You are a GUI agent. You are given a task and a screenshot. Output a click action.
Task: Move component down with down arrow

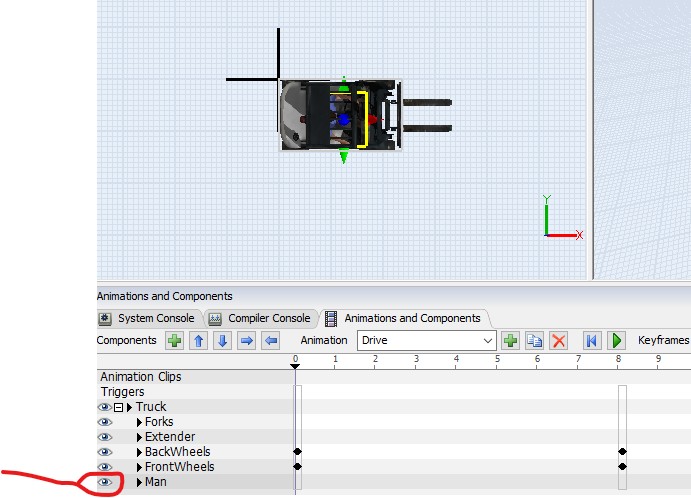[x=223, y=341]
